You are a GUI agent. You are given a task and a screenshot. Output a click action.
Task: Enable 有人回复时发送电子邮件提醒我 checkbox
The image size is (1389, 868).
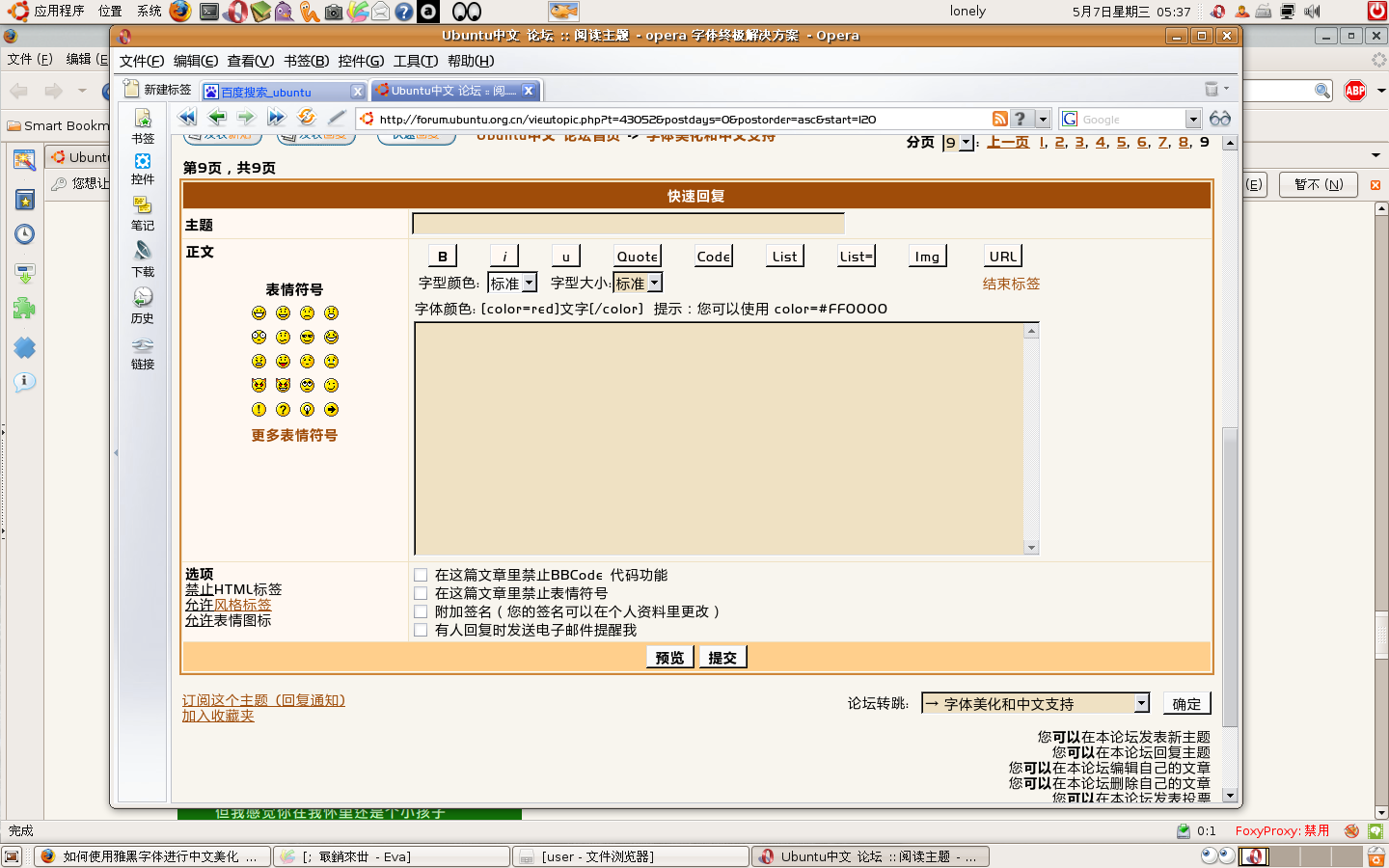tap(421, 630)
